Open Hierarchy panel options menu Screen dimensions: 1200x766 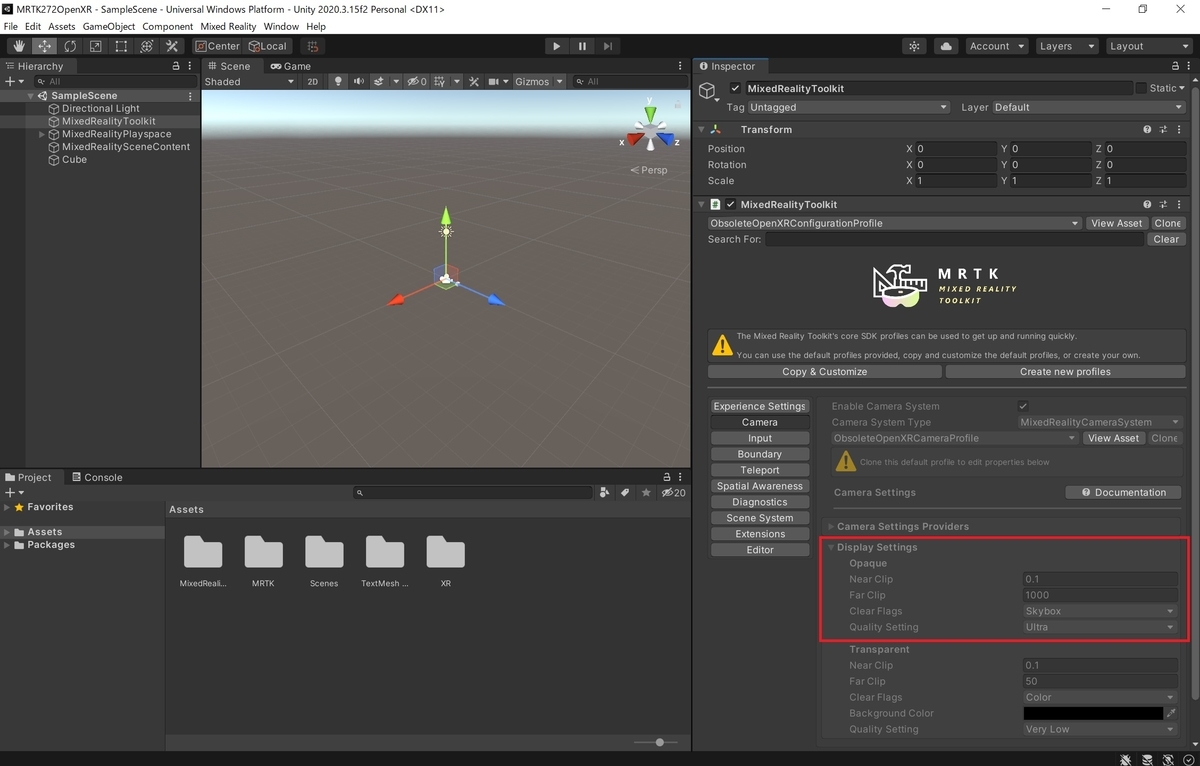click(x=191, y=66)
